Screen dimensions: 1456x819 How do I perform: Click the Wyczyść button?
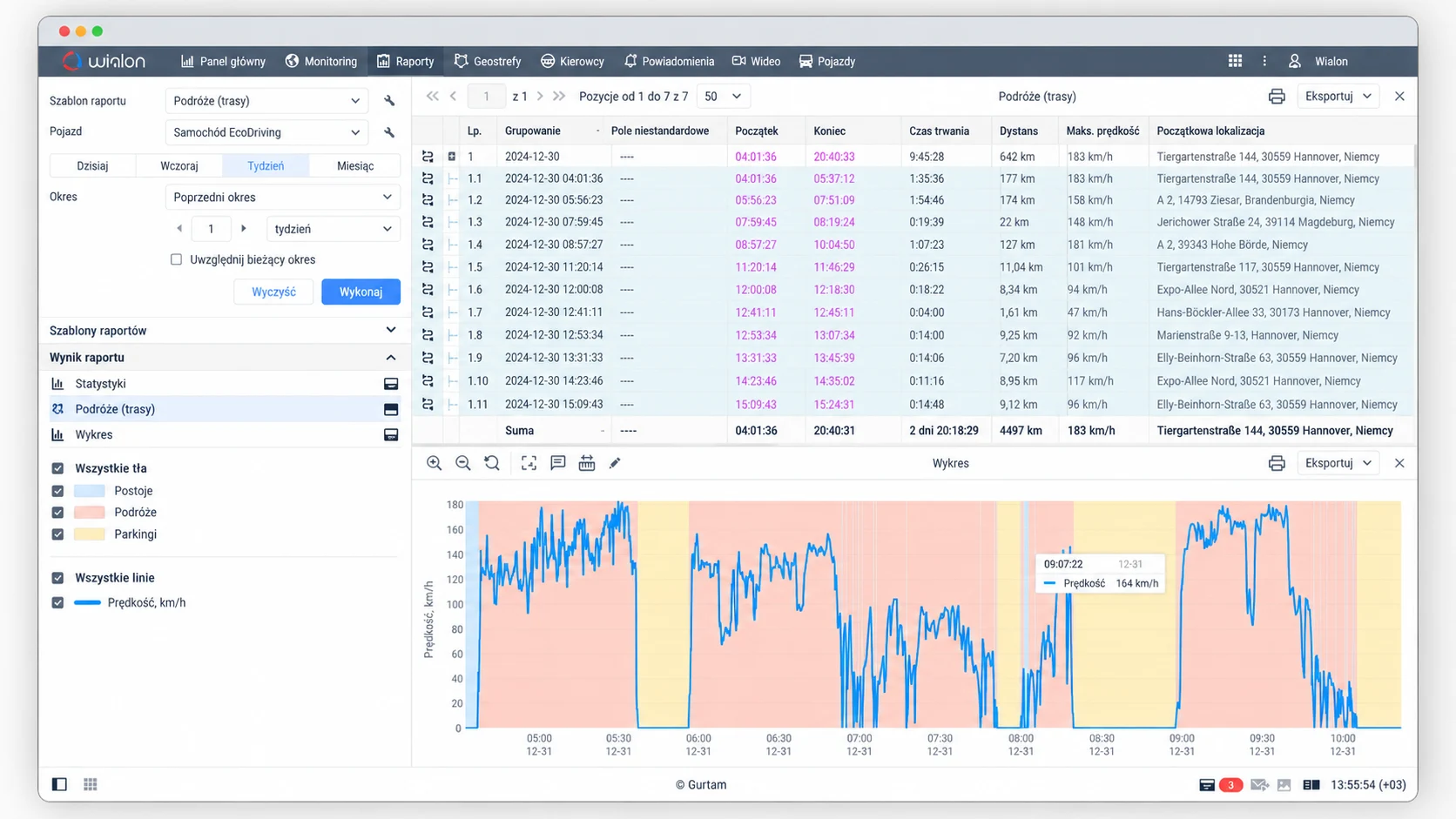[x=273, y=292]
